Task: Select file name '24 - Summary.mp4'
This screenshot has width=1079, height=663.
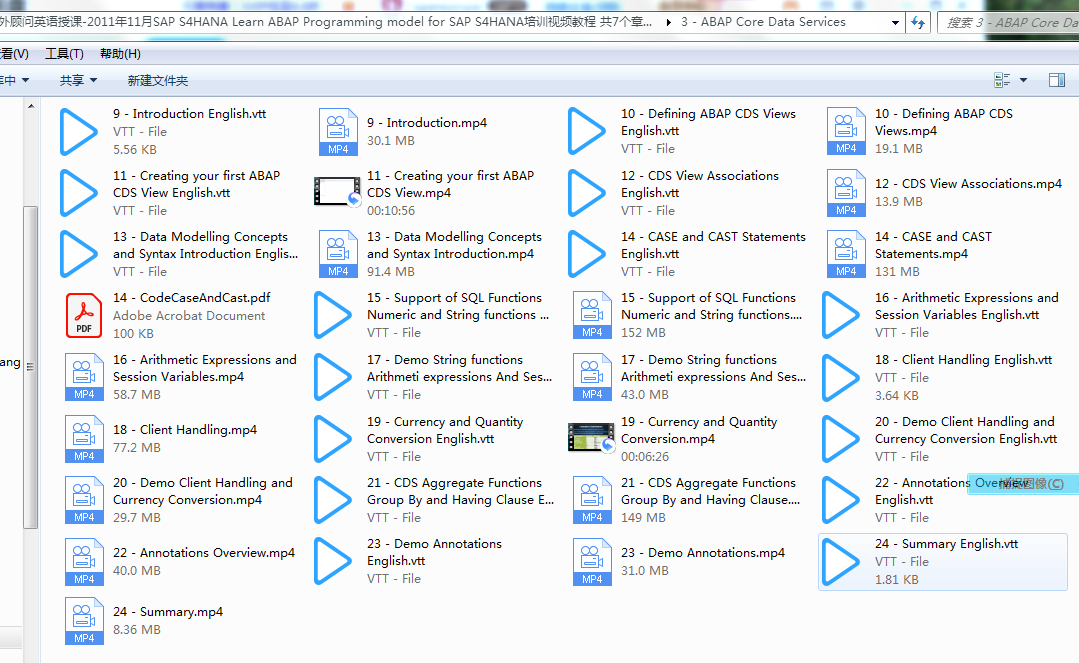Action: (168, 612)
